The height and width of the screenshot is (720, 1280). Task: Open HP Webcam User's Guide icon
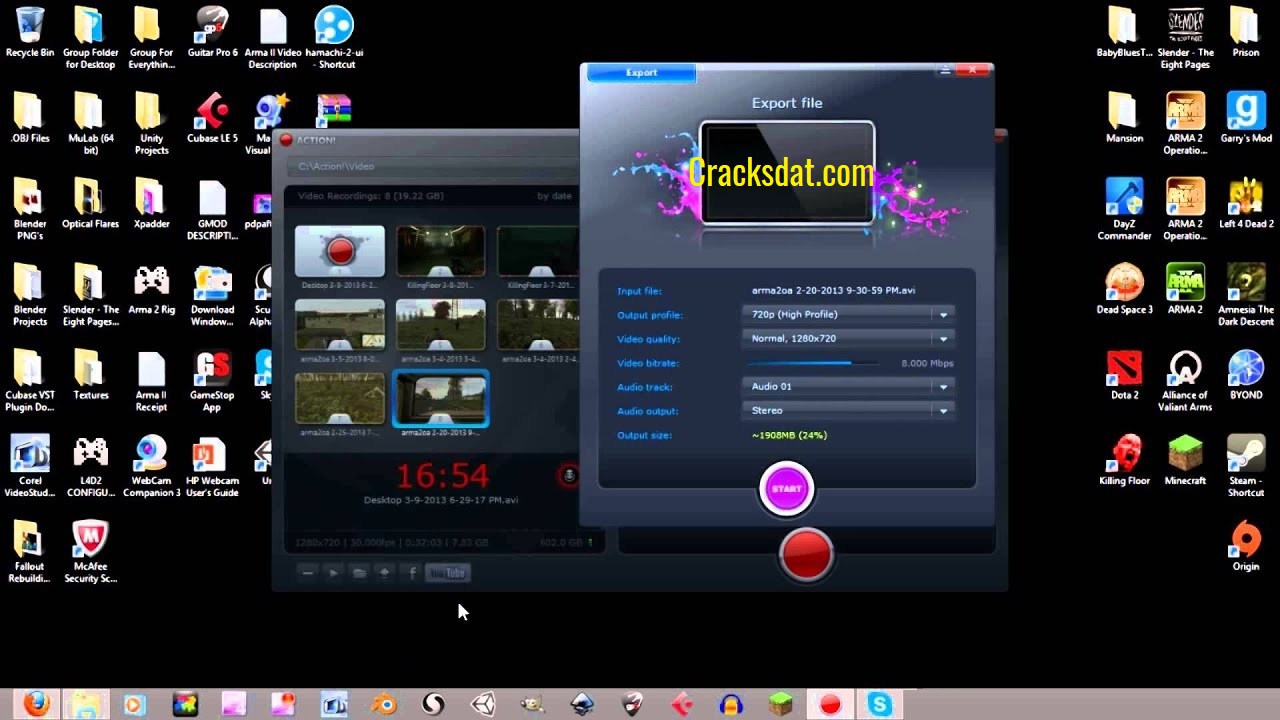coord(212,466)
